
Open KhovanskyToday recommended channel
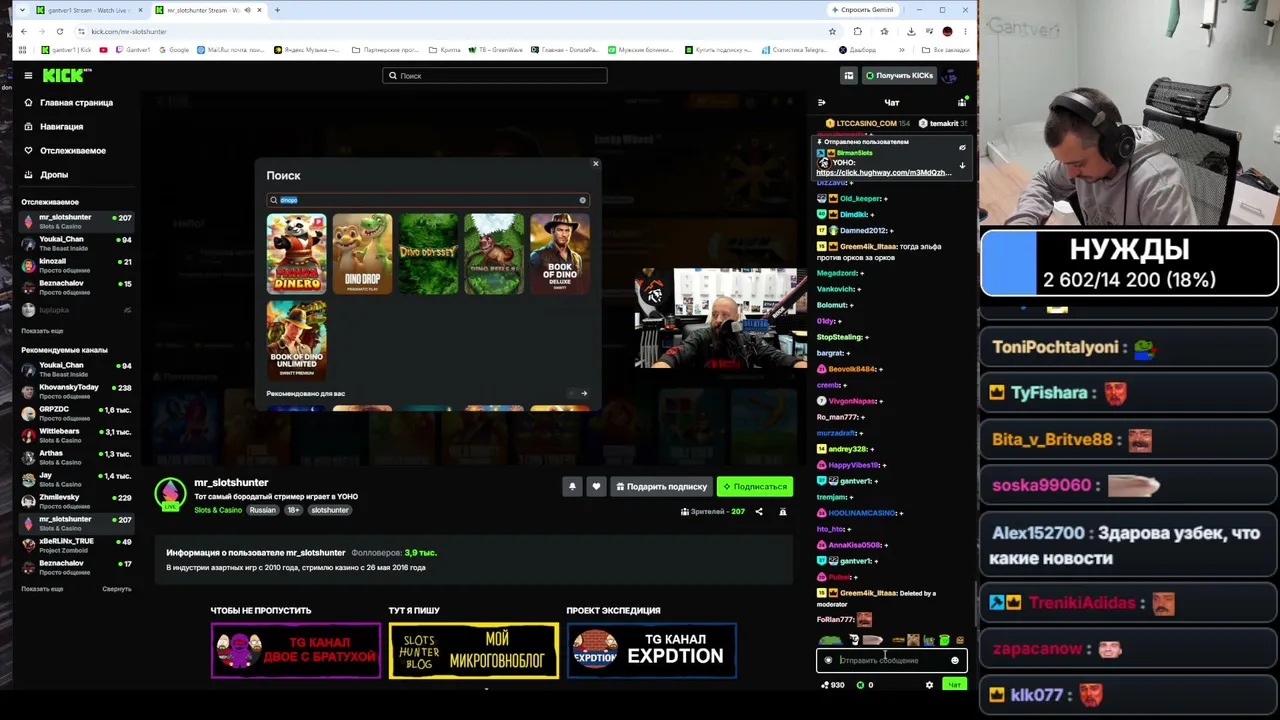(x=78, y=391)
